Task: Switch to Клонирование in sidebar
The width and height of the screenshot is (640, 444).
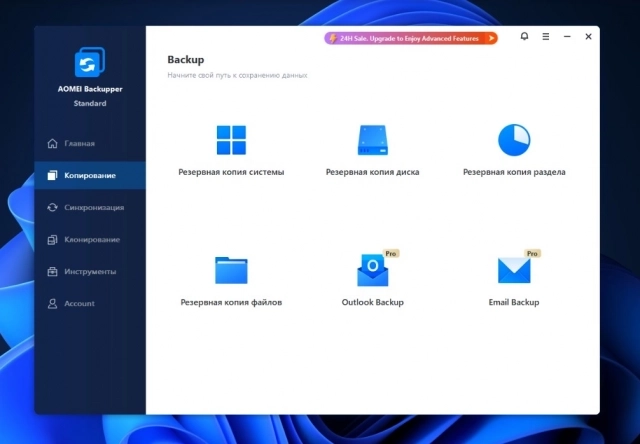Action: [x=91, y=240]
